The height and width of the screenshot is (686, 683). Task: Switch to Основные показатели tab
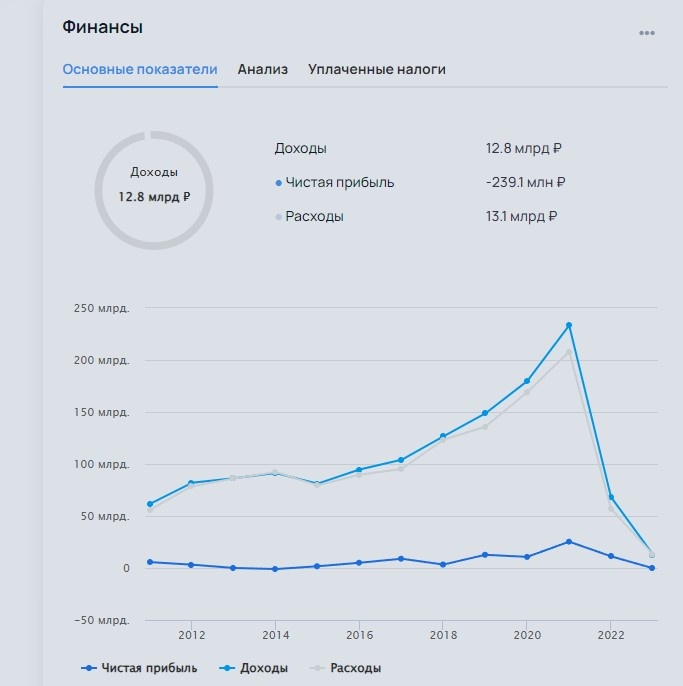[x=140, y=70]
